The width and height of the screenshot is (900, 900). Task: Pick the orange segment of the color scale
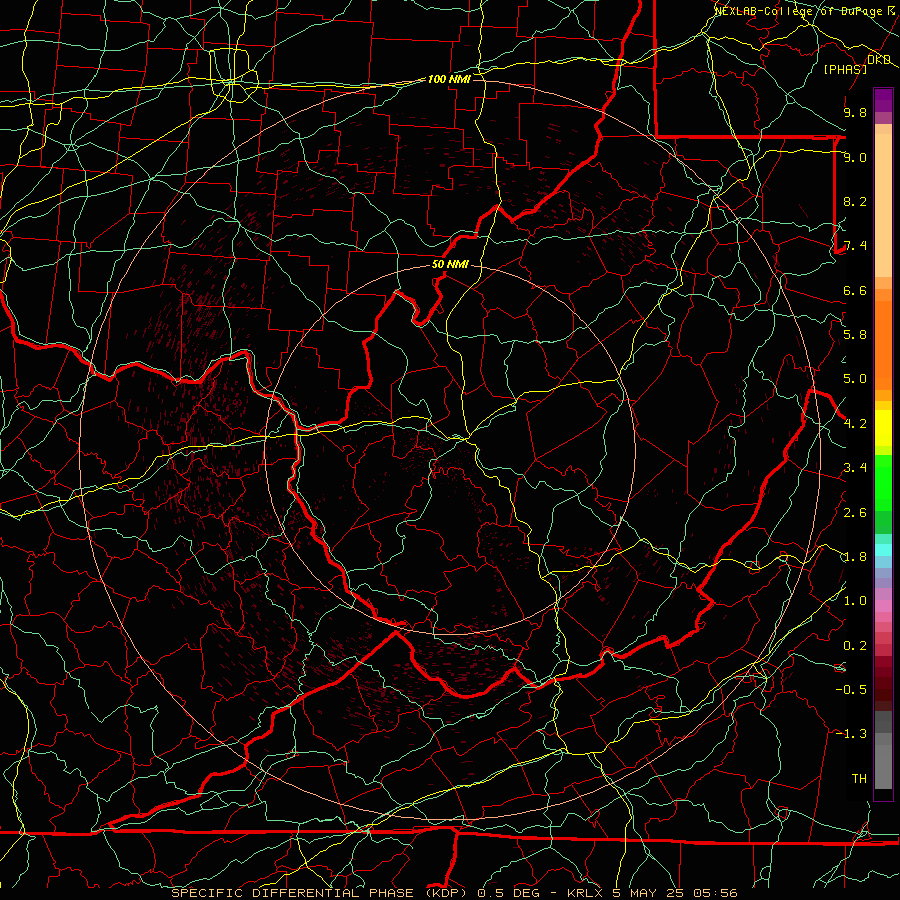[x=883, y=344]
